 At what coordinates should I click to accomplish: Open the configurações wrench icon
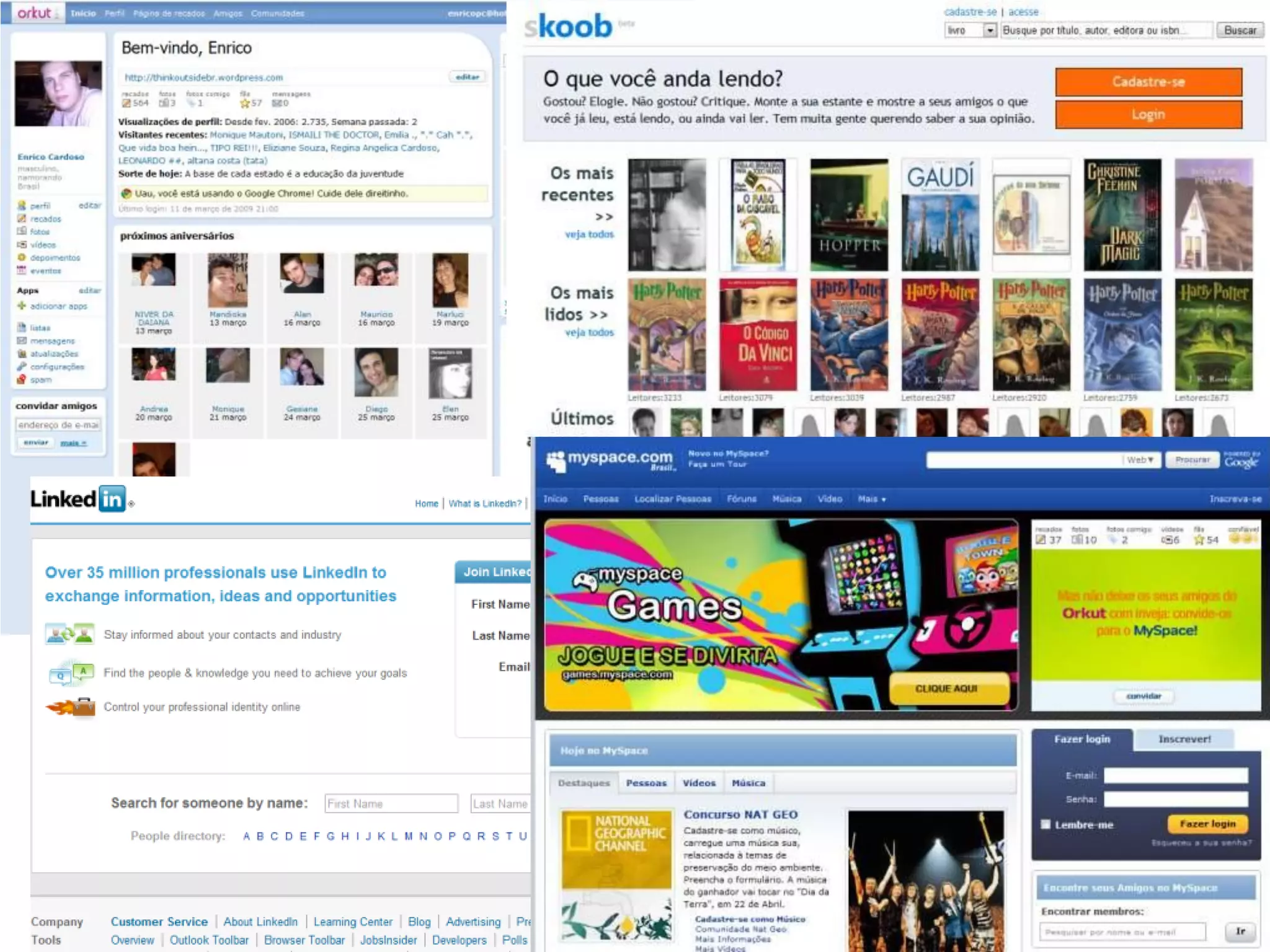click(22, 366)
